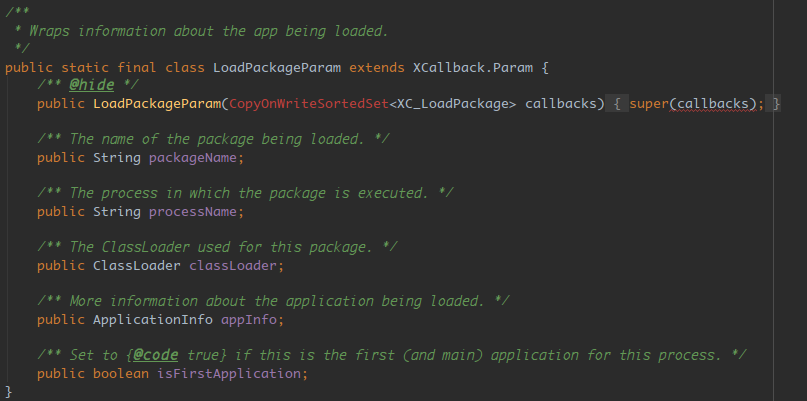
Task: Click XCallback.Param superclass reference
Action: pos(472,67)
